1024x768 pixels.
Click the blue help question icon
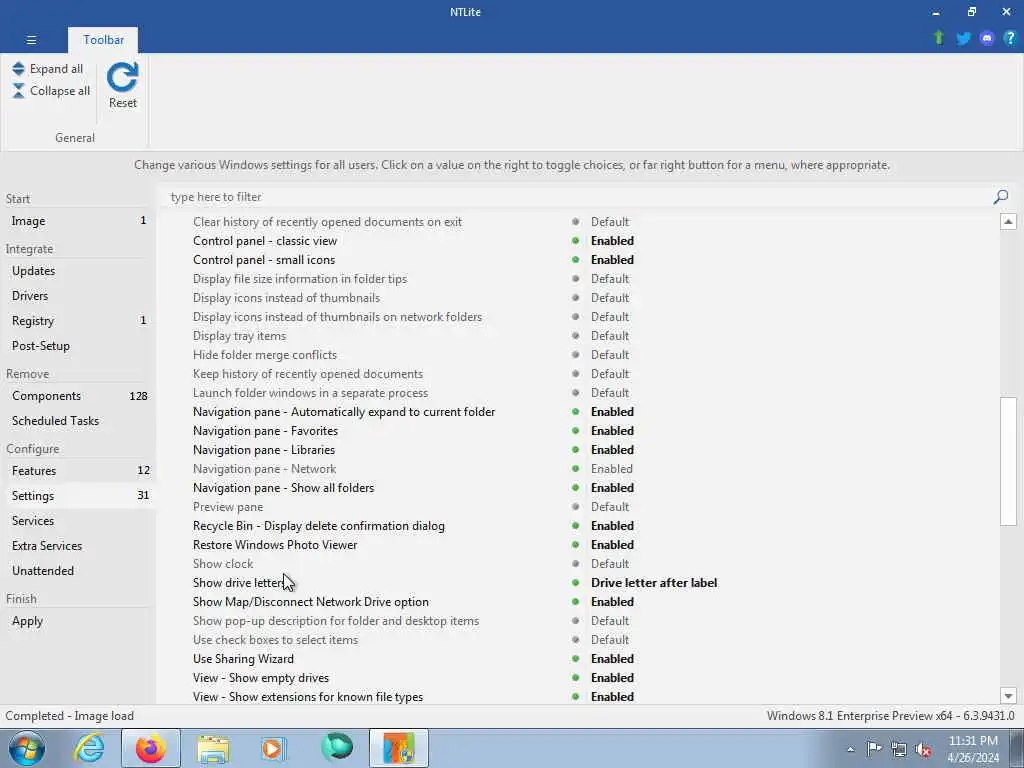(x=1010, y=39)
